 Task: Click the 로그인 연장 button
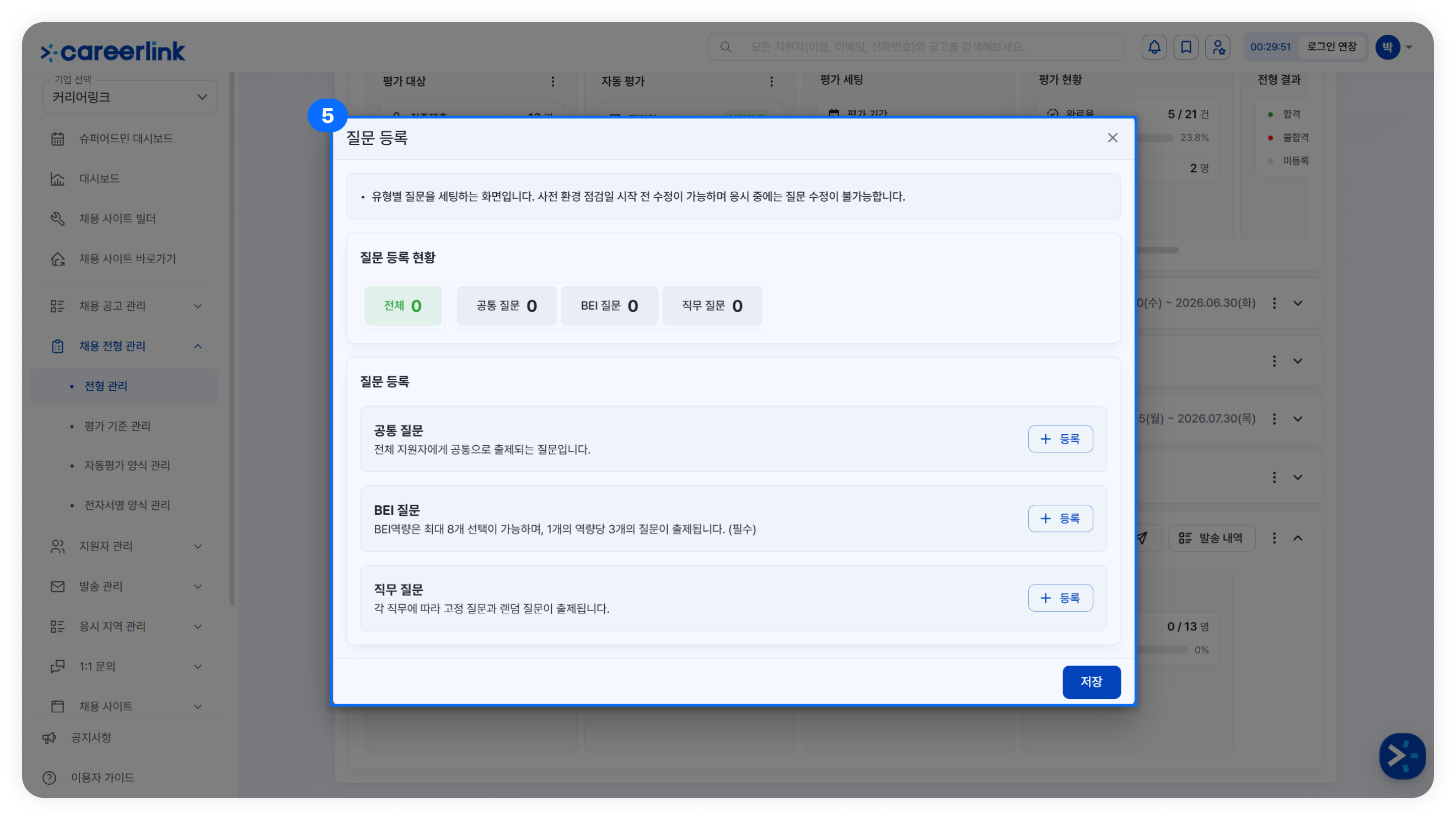1331,47
